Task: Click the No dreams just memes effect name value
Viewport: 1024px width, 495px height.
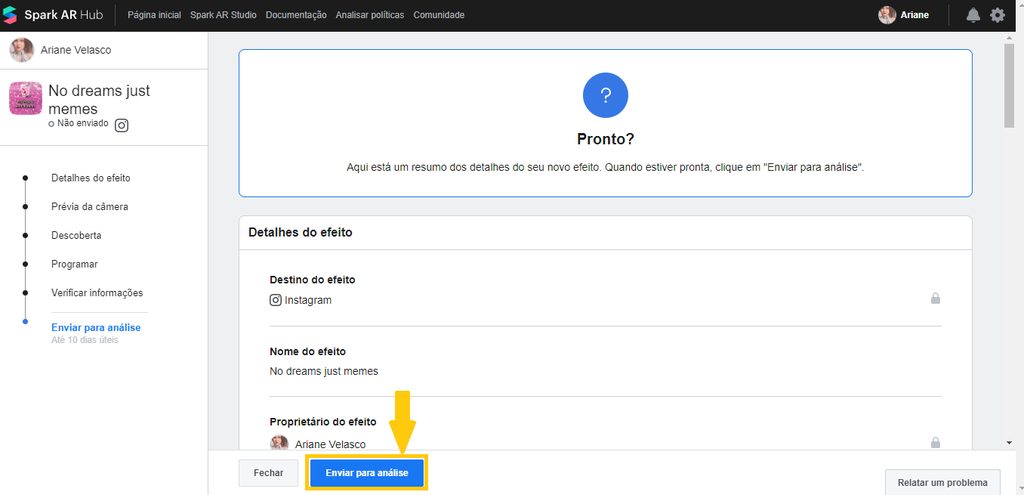Action: [x=324, y=371]
